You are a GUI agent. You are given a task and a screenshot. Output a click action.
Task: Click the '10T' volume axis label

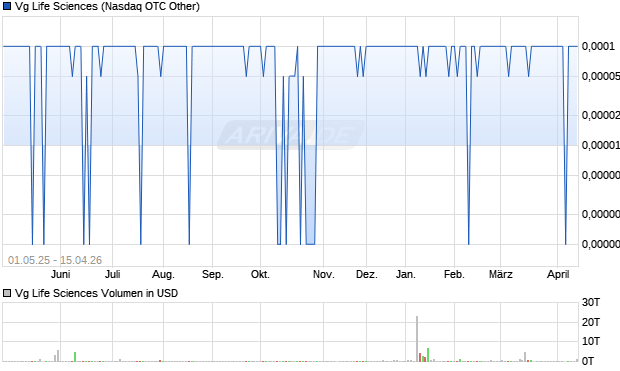point(591,341)
